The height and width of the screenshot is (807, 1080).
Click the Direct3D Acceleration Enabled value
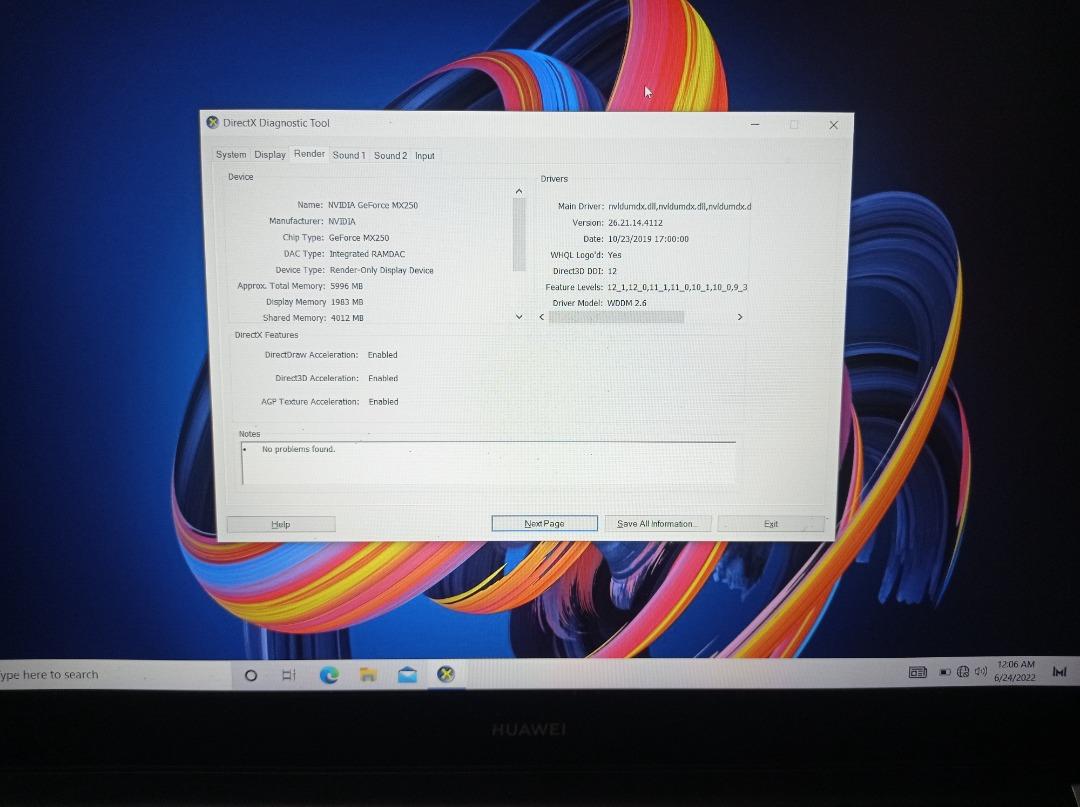[x=383, y=379]
